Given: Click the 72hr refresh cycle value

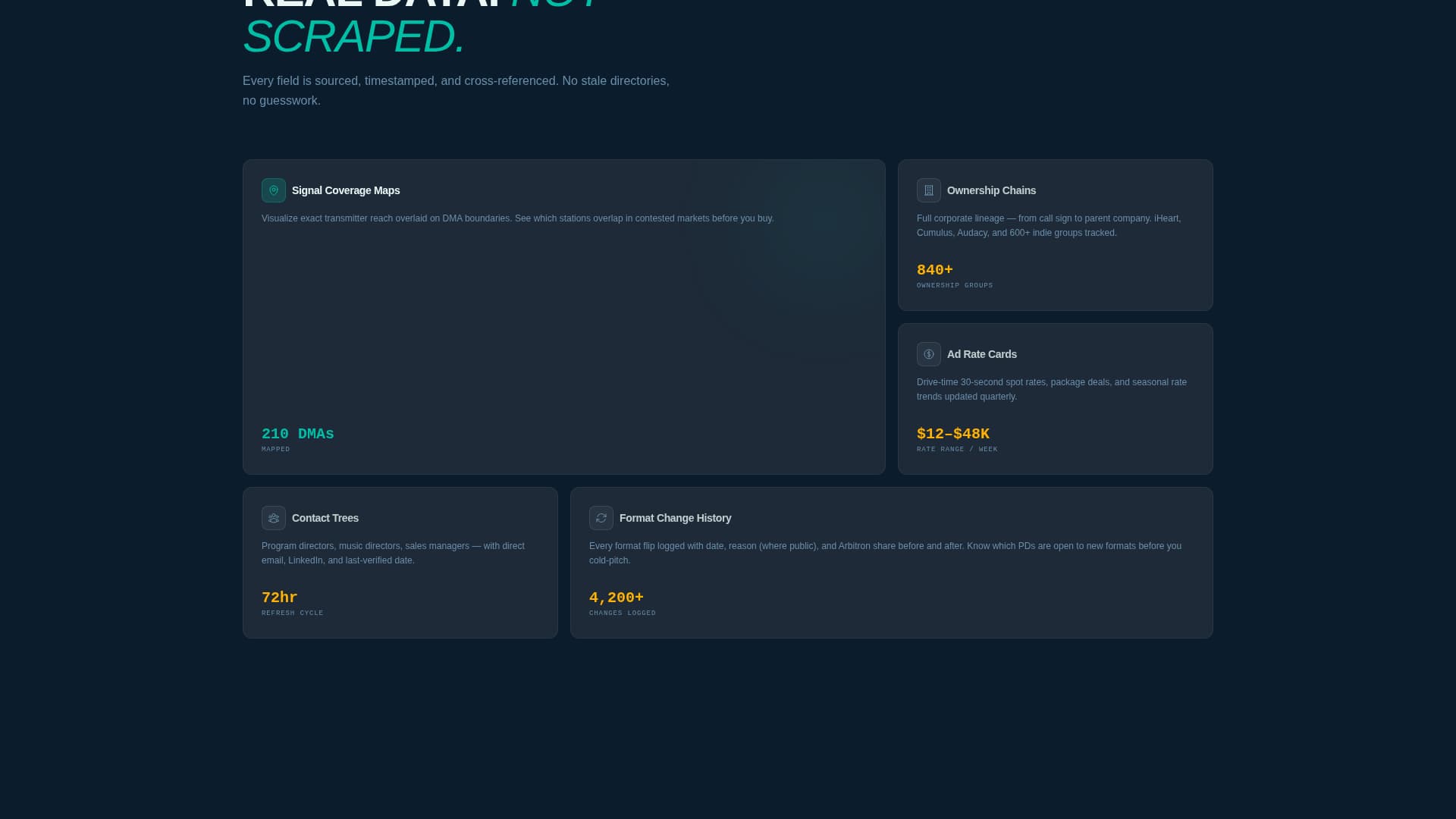Looking at the screenshot, I should coord(280,598).
